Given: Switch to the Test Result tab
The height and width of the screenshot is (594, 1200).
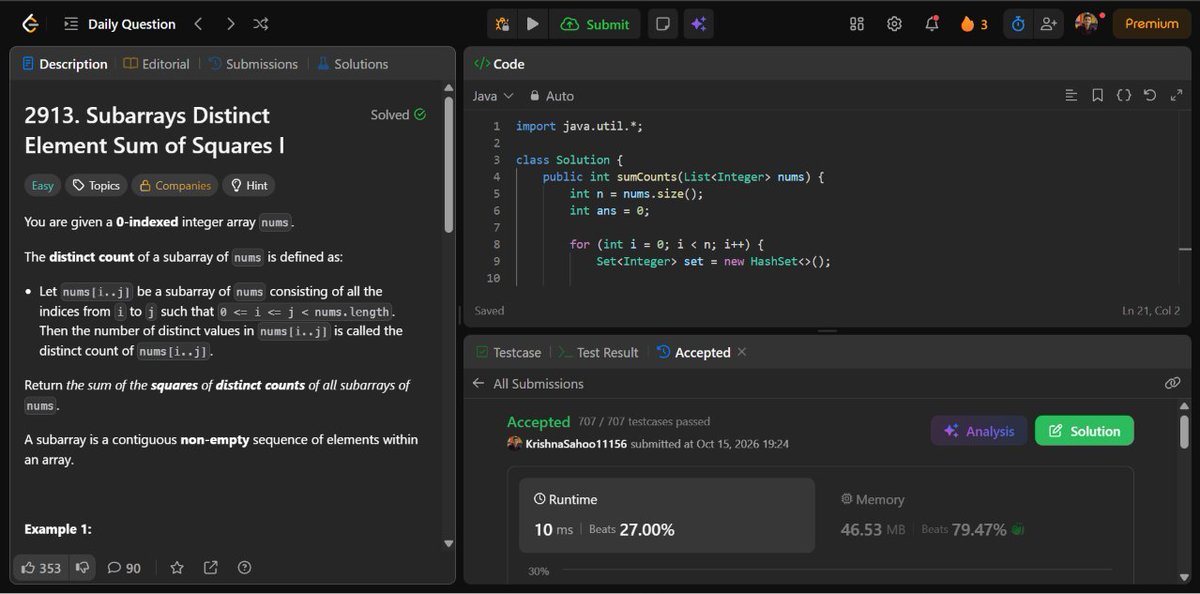Looking at the screenshot, I should click(x=599, y=353).
